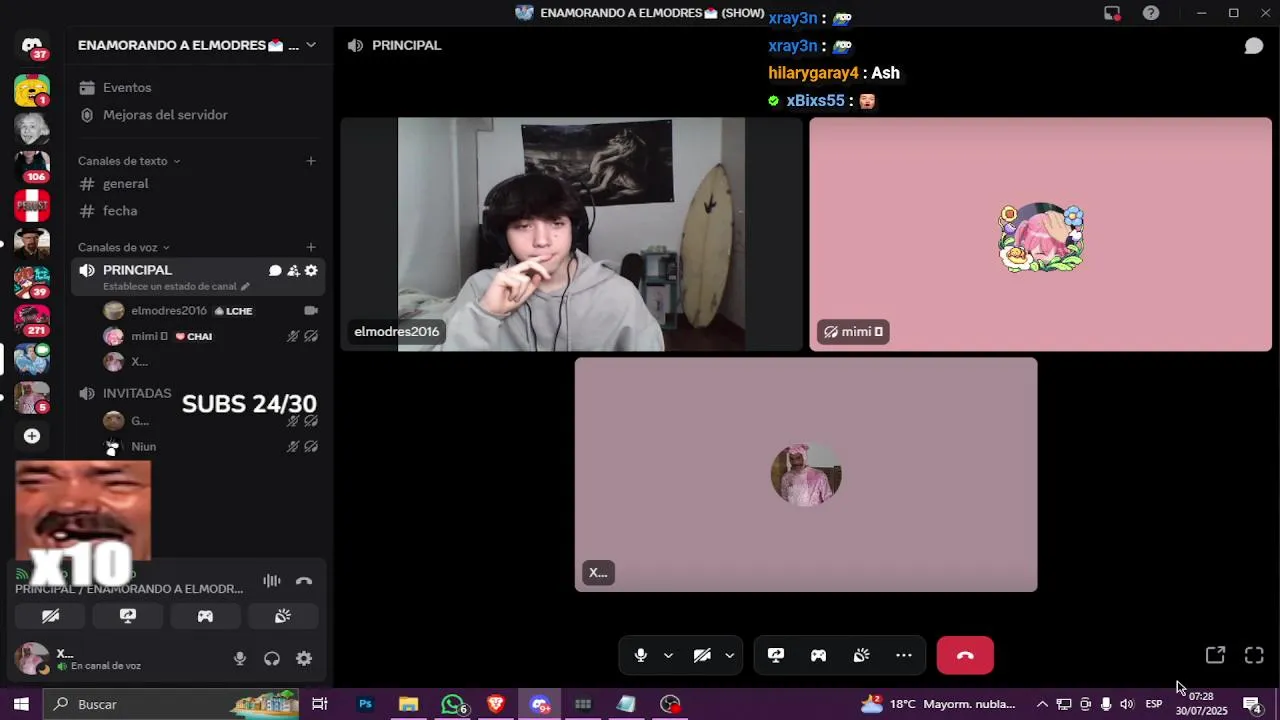
Task: Share your screen from the left voice panel
Action: [128, 616]
